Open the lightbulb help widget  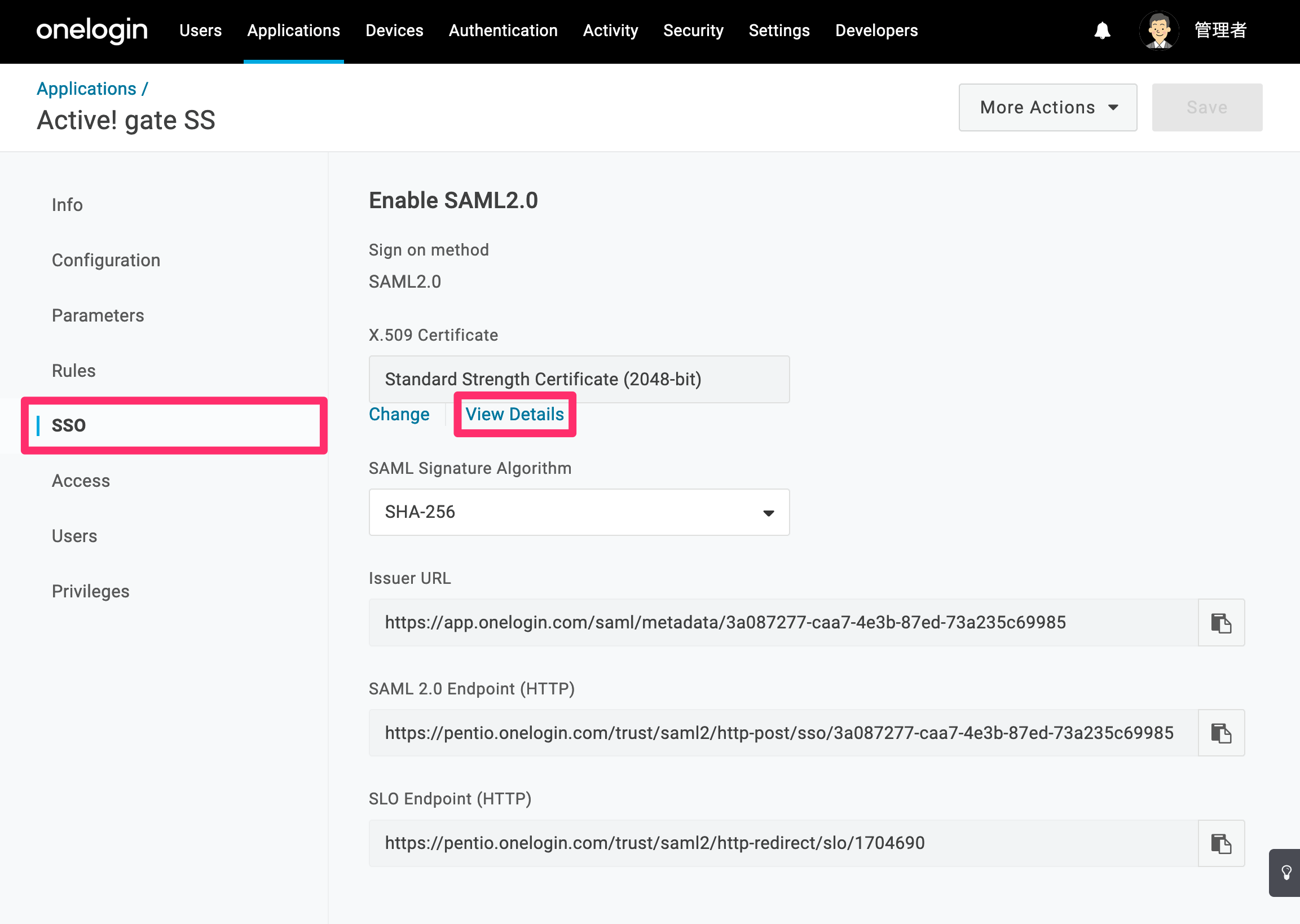coord(1285,873)
